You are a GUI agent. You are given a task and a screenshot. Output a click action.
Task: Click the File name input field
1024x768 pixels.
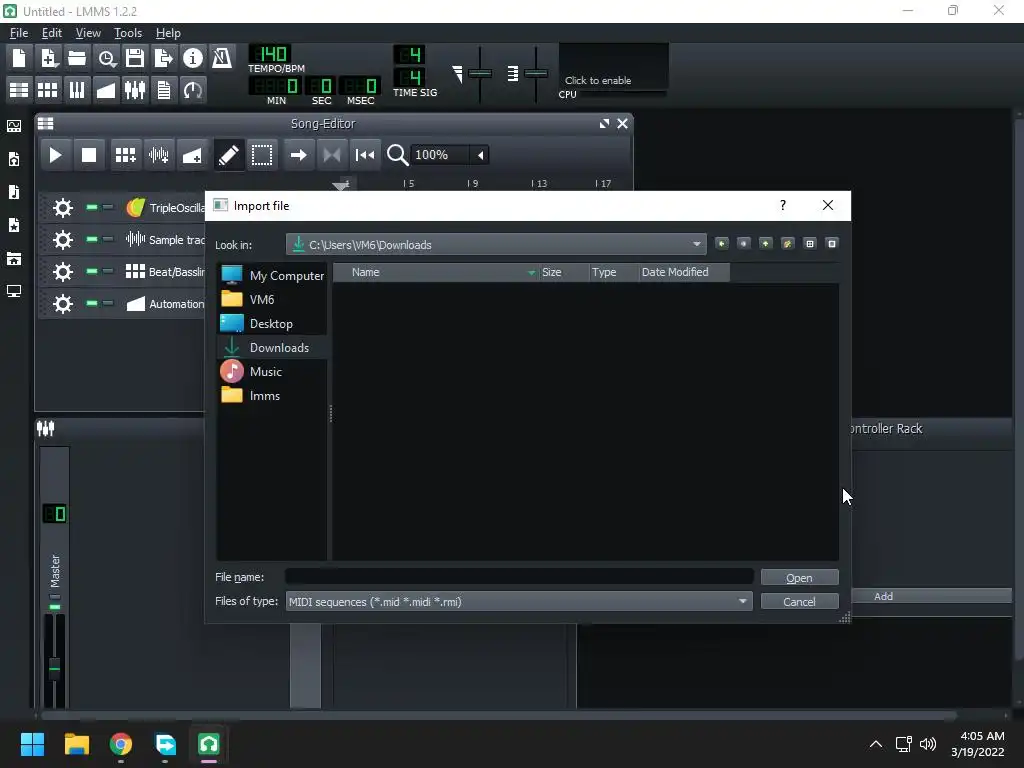pos(519,577)
